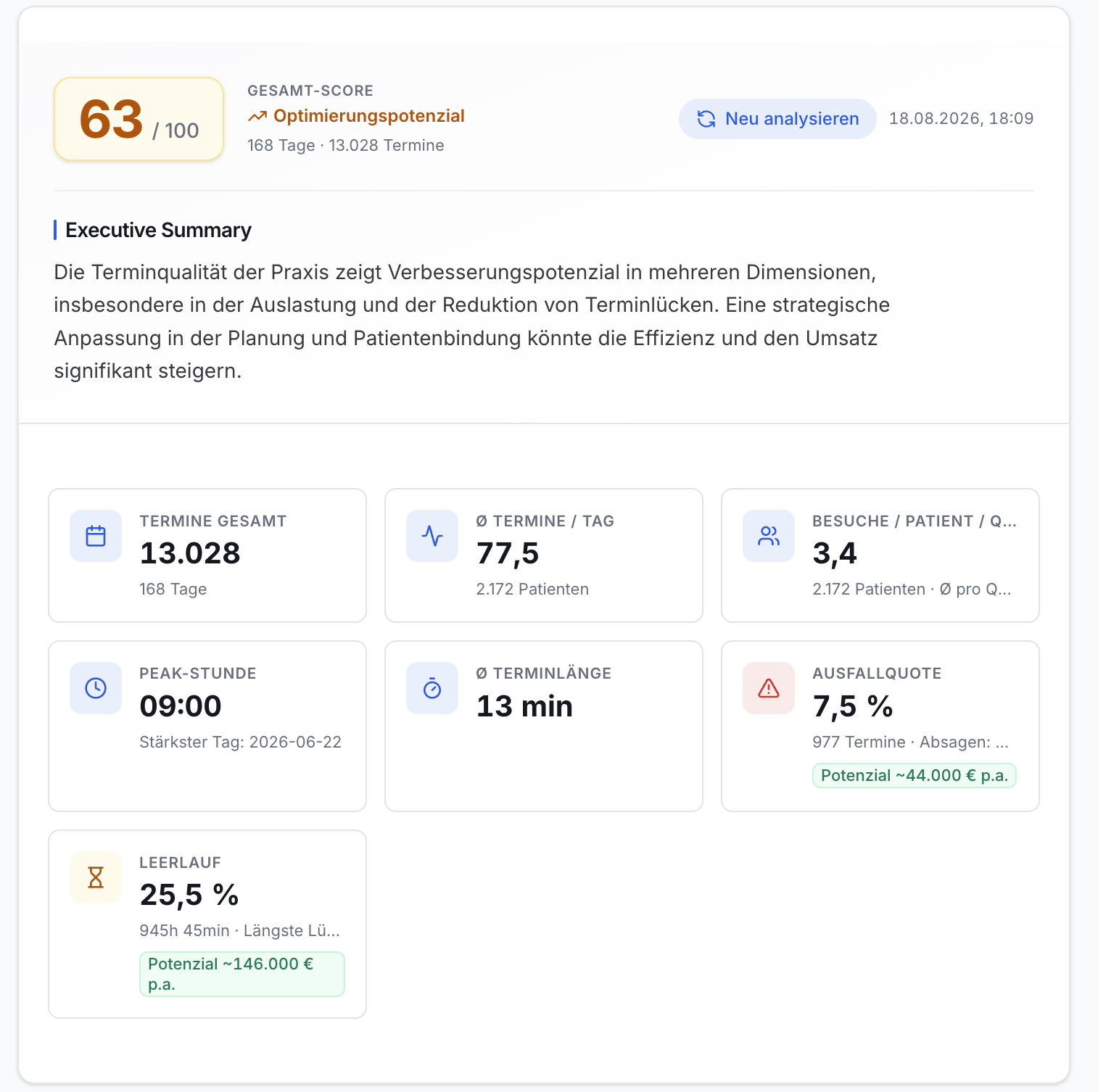Click '977 Termine · Absagen' subtext
This screenshot has width=1098, height=1092.
[911, 742]
